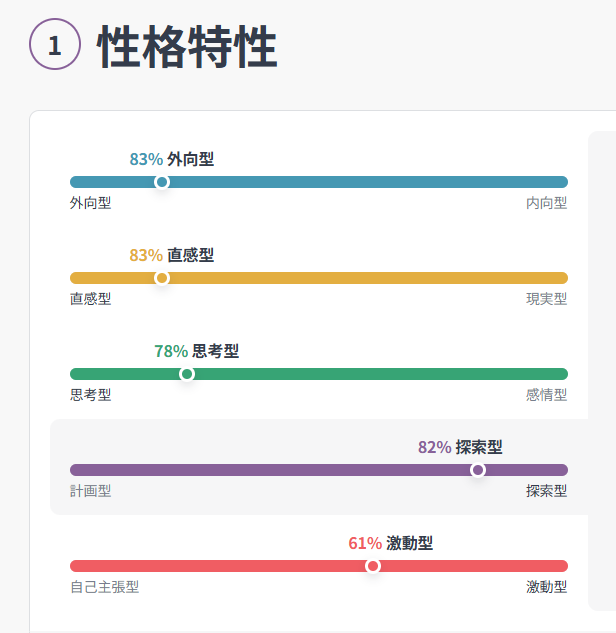
Task: Click the 83% value above the blue bar
Action: [x=146, y=159]
